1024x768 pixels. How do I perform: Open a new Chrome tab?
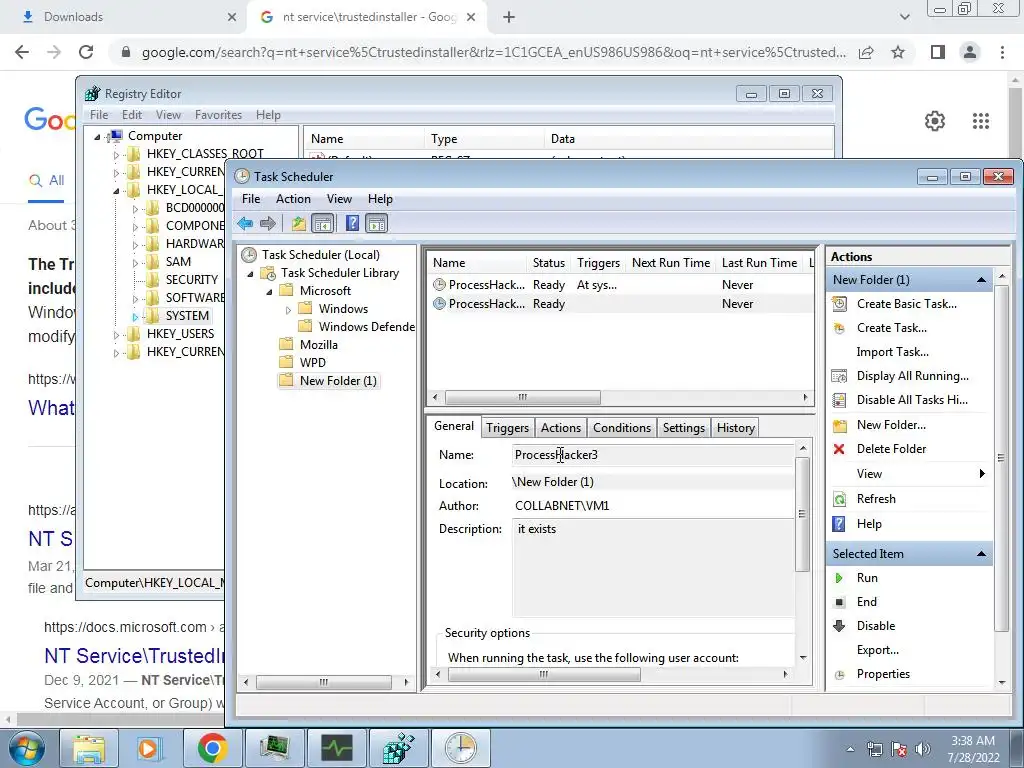coord(509,17)
